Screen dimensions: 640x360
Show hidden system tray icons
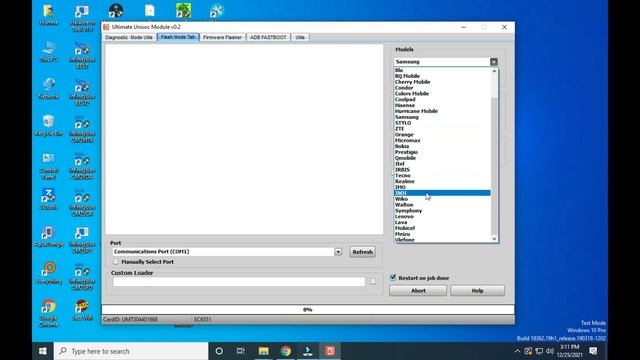tap(518, 351)
